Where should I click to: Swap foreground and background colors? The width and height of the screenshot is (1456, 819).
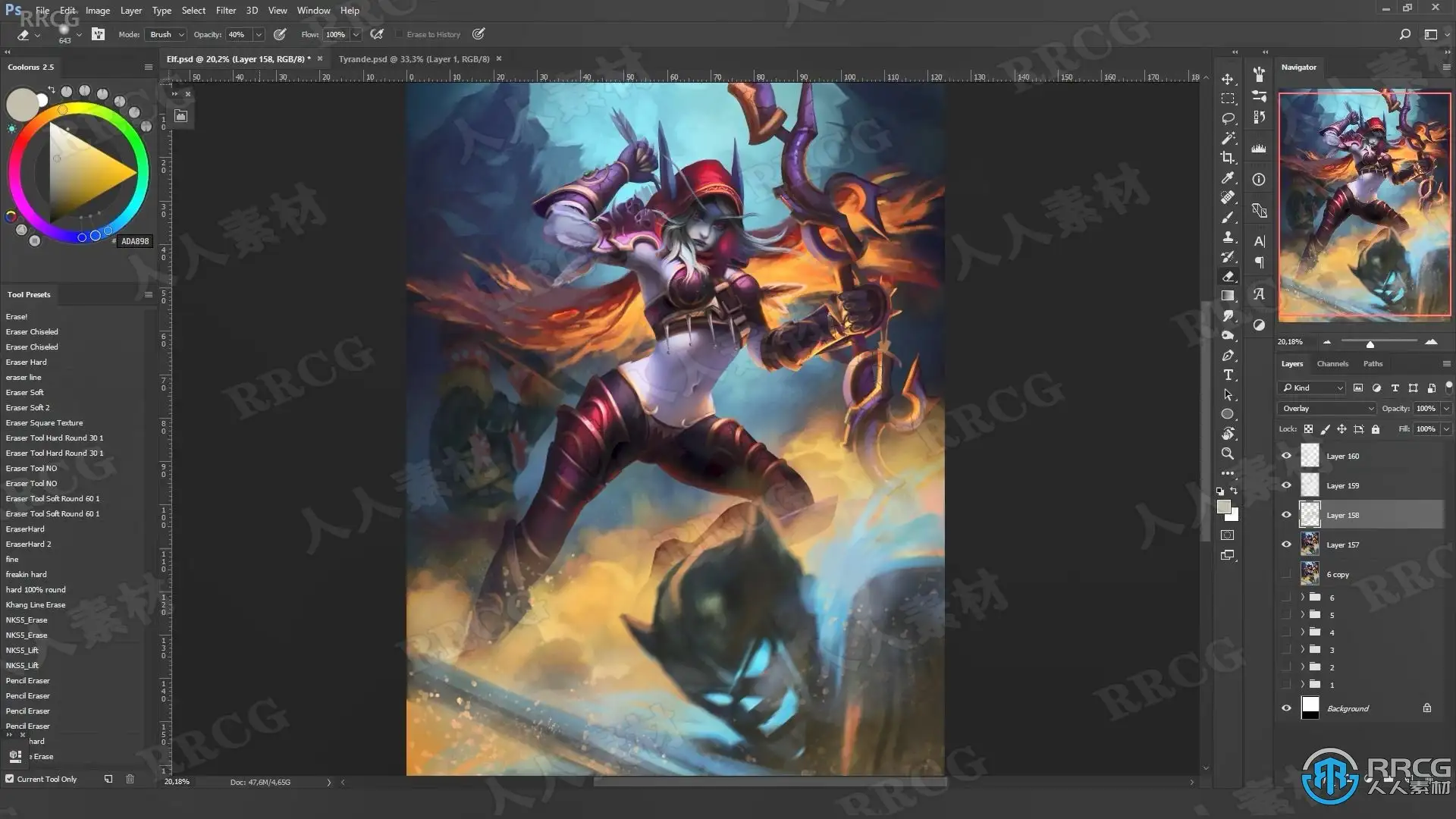(x=1234, y=491)
